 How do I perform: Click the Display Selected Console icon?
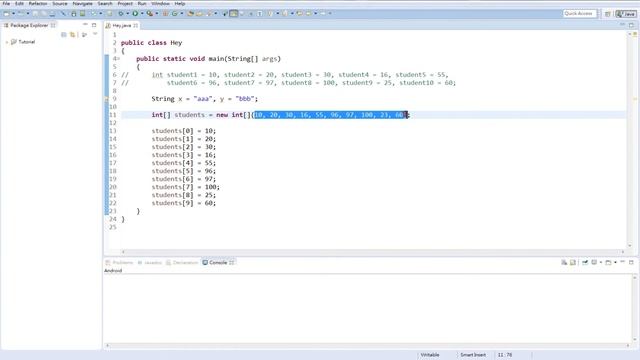pyautogui.click(x=594, y=262)
